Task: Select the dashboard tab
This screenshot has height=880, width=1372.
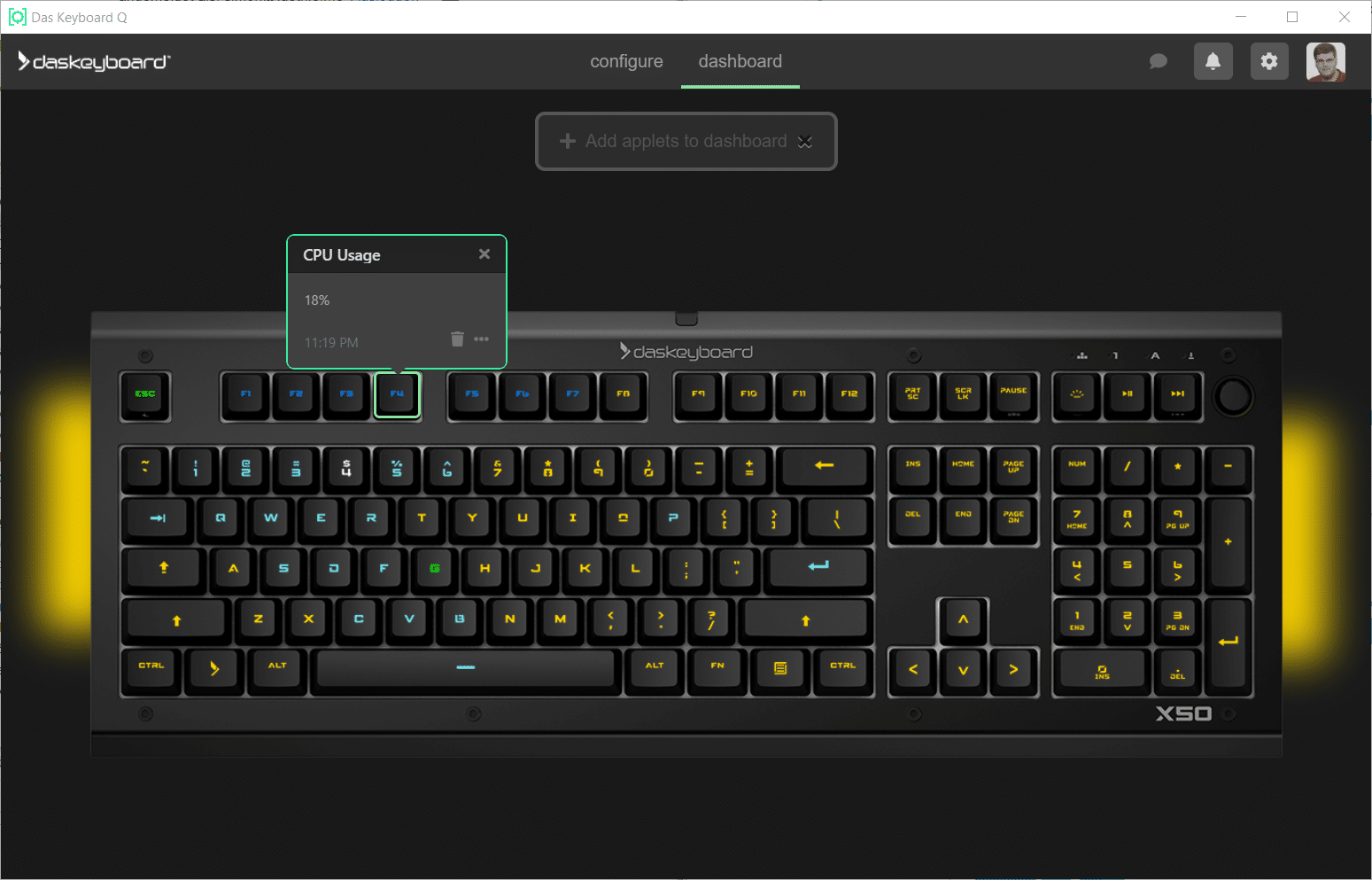Action: [740, 61]
